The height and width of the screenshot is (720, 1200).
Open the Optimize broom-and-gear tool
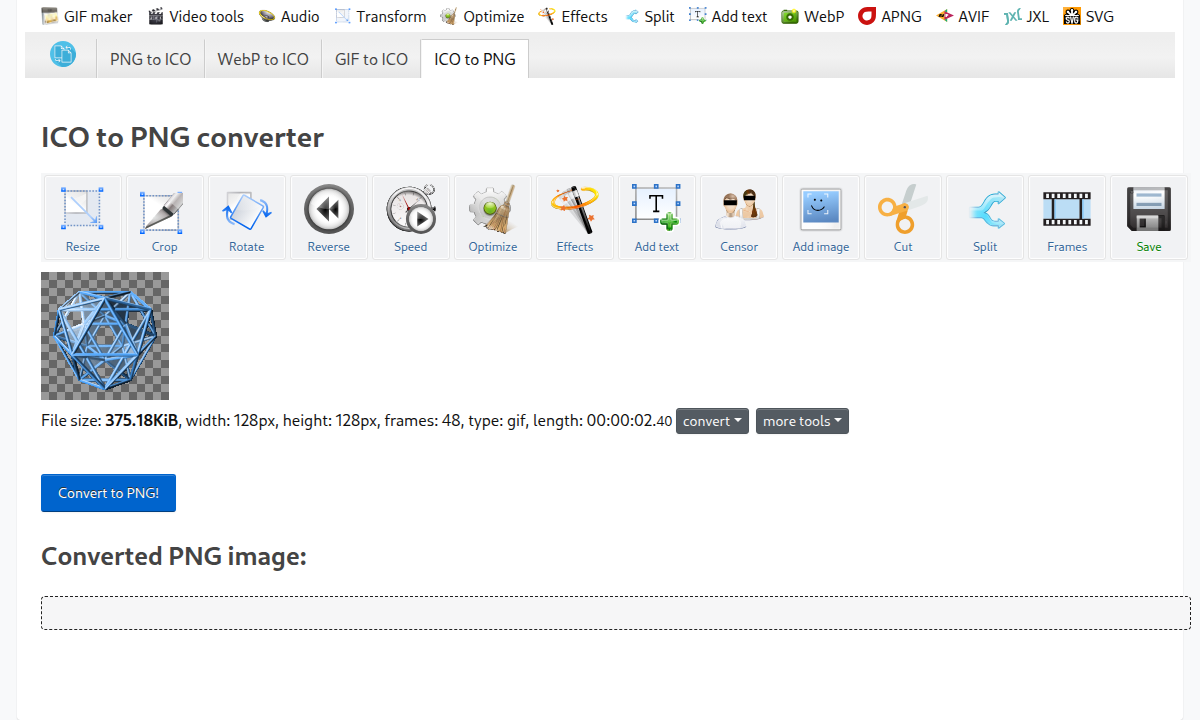[493, 218]
